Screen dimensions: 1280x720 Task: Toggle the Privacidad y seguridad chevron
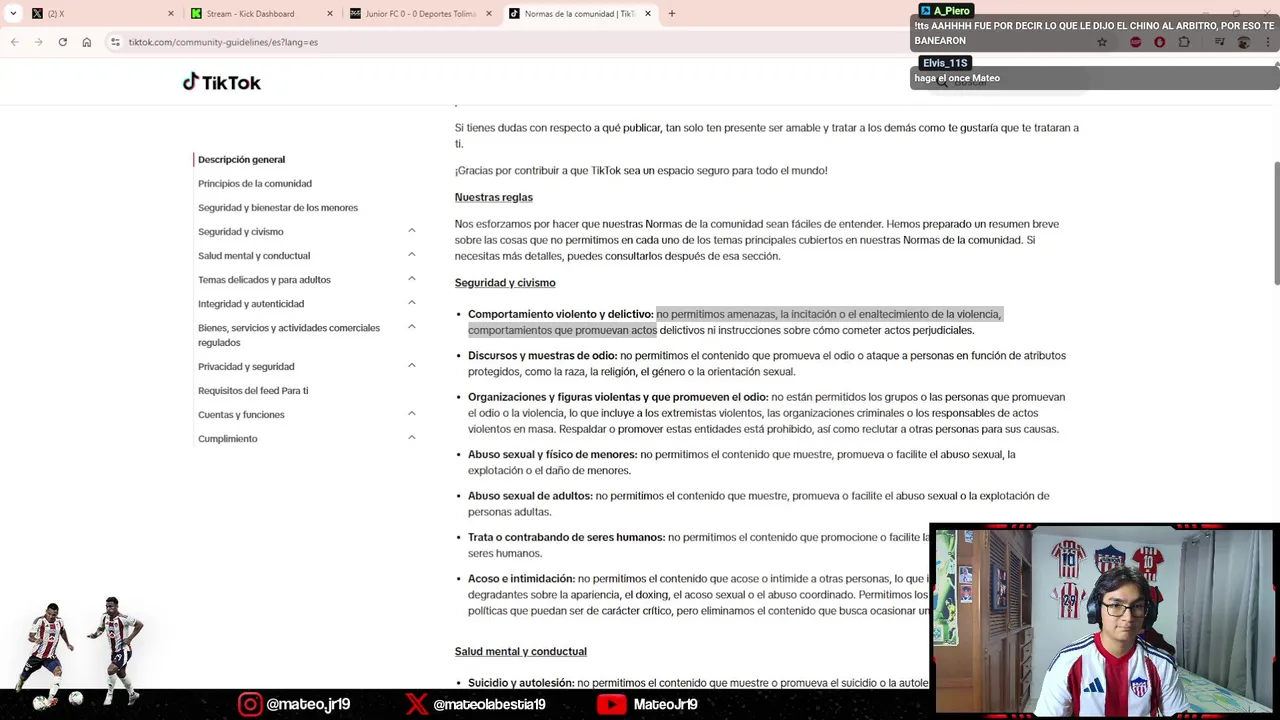411,366
